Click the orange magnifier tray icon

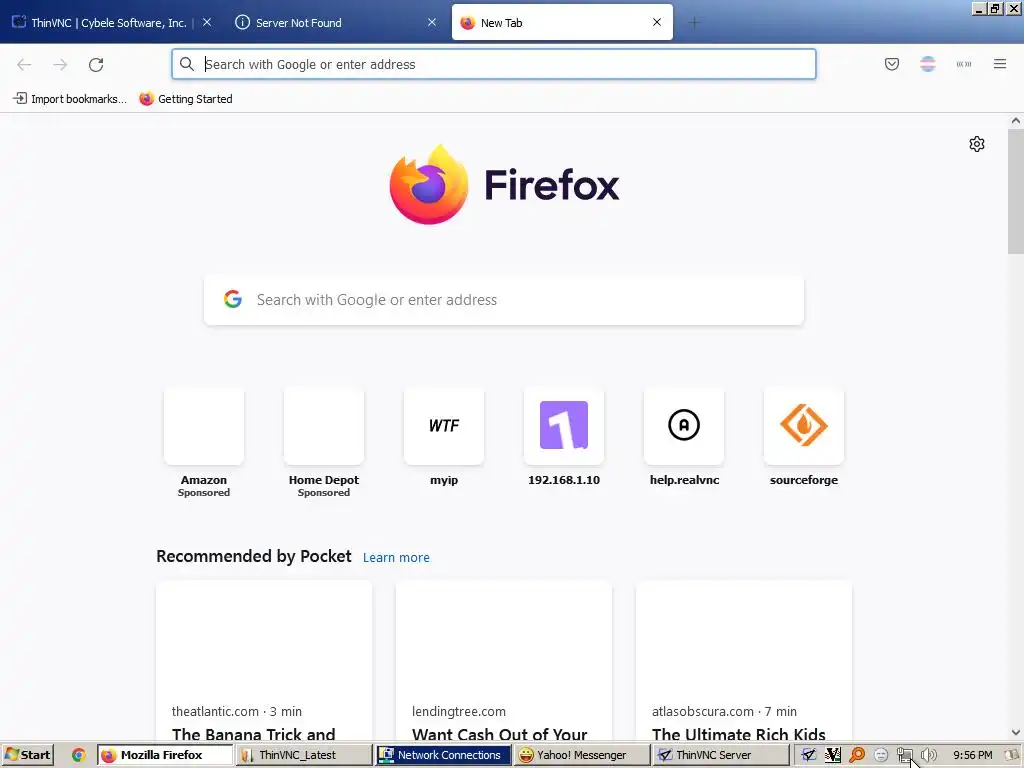(x=857, y=755)
